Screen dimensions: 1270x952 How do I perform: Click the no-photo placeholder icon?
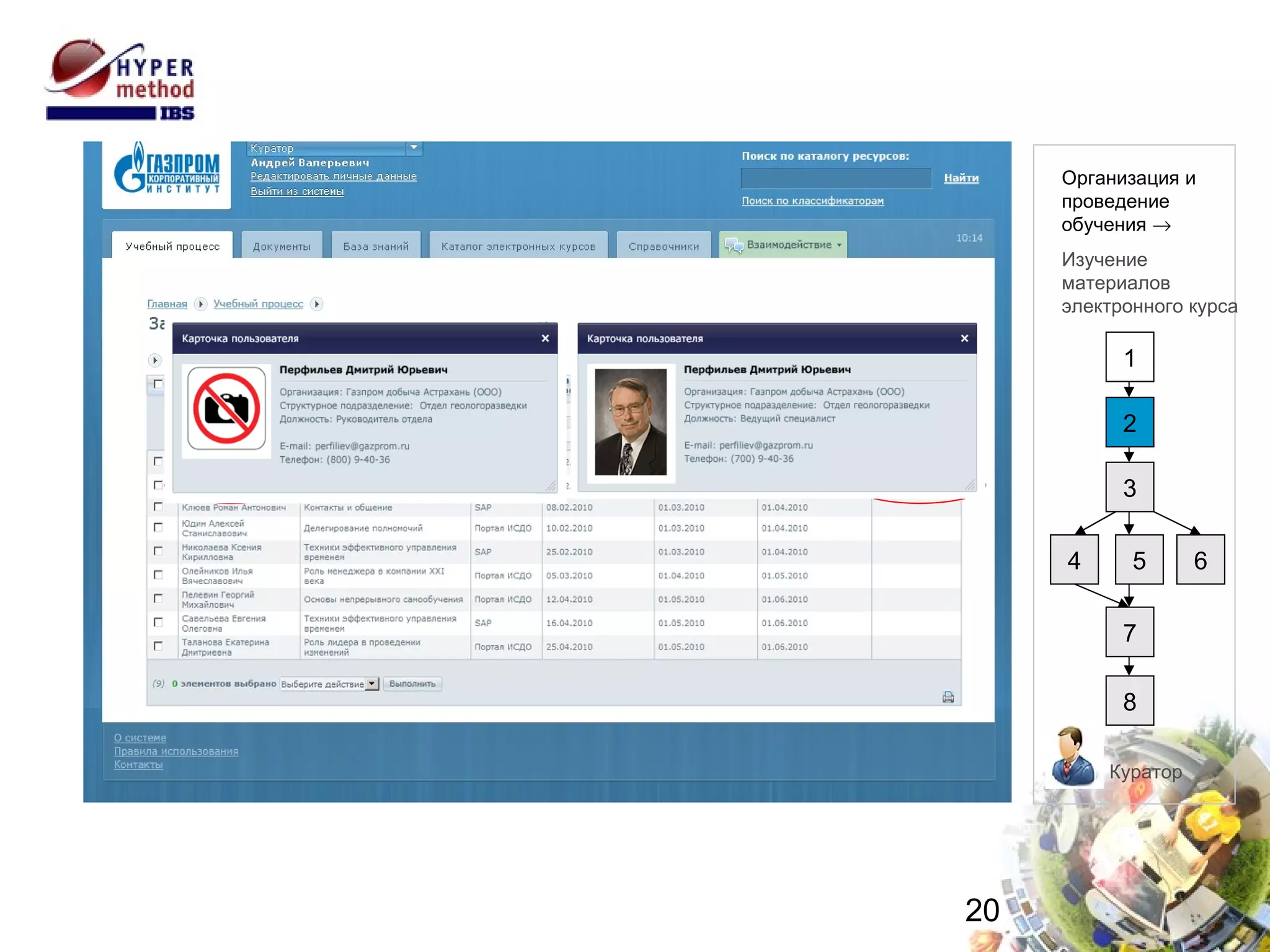tap(226, 408)
